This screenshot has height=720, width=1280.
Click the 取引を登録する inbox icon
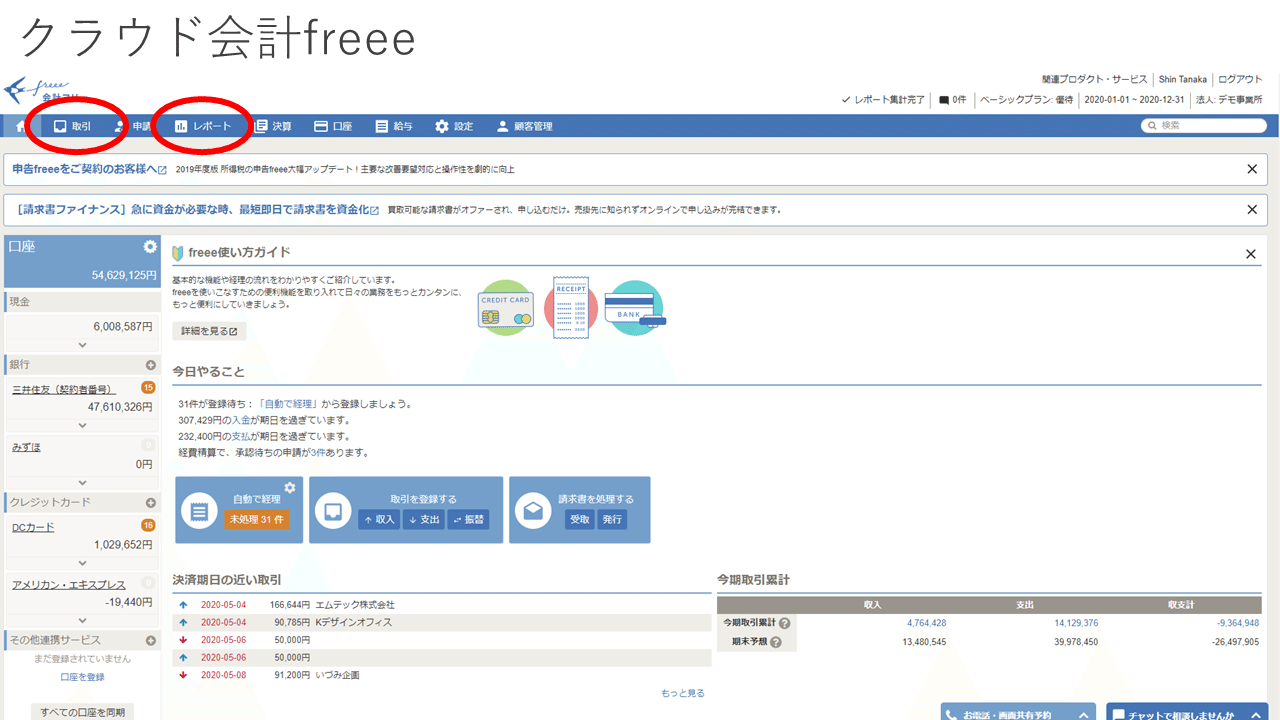pos(333,511)
